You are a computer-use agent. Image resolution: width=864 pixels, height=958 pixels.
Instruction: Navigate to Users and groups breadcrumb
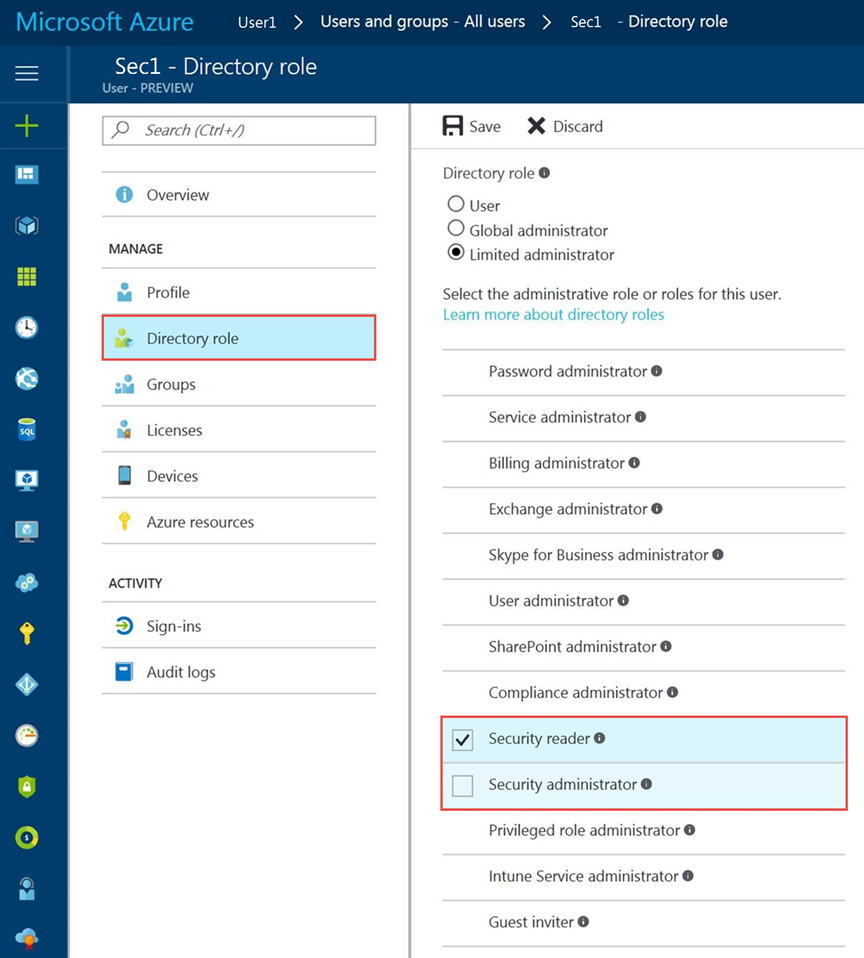(x=422, y=21)
